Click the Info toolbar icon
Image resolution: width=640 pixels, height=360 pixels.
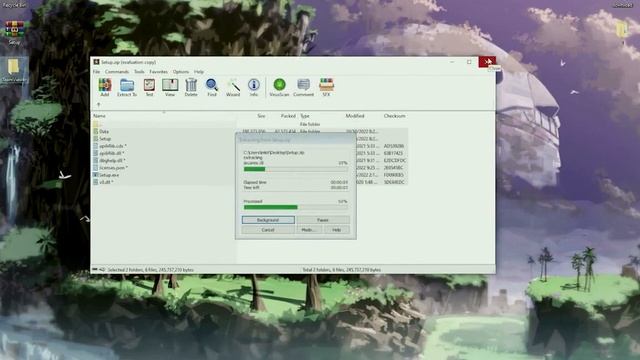point(253,87)
